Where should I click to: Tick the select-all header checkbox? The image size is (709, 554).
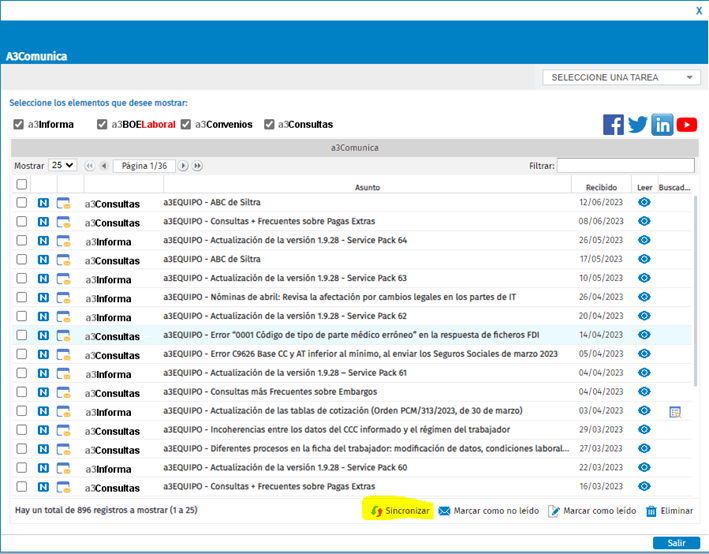pos(22,184)
